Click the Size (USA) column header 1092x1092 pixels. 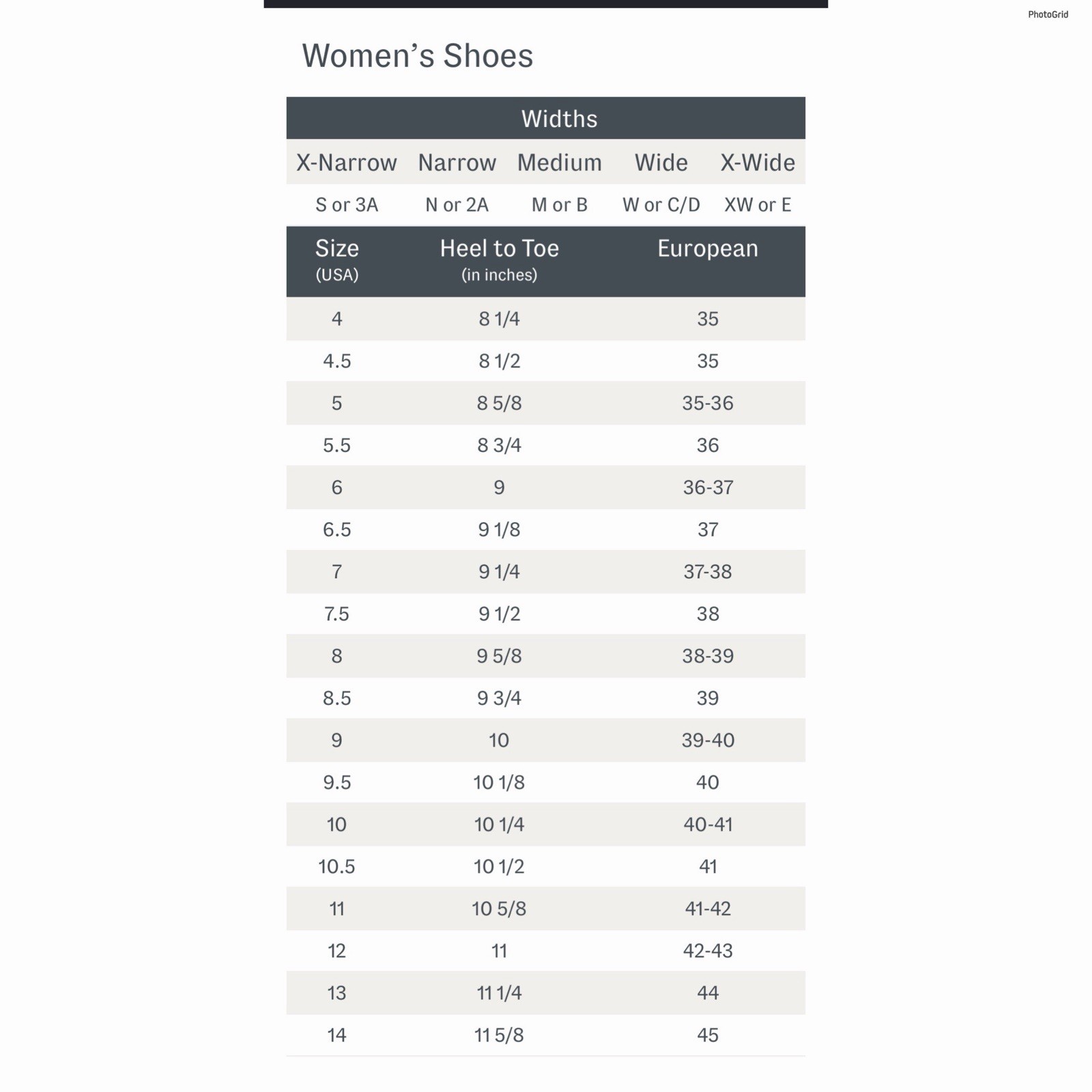(336, 260)
